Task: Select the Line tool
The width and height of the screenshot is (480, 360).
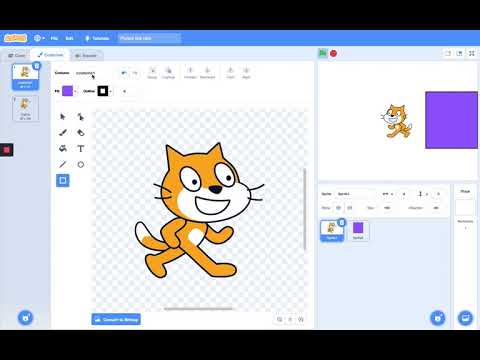Action: click(x=63, y=165)
